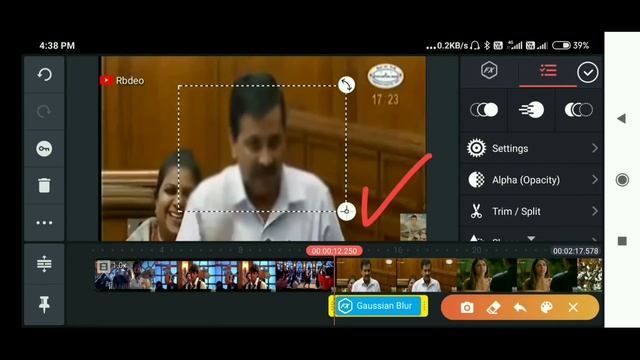Open the keyframe key icon
The height and width of the screenshot is (360, 640).
click(44, 149)
